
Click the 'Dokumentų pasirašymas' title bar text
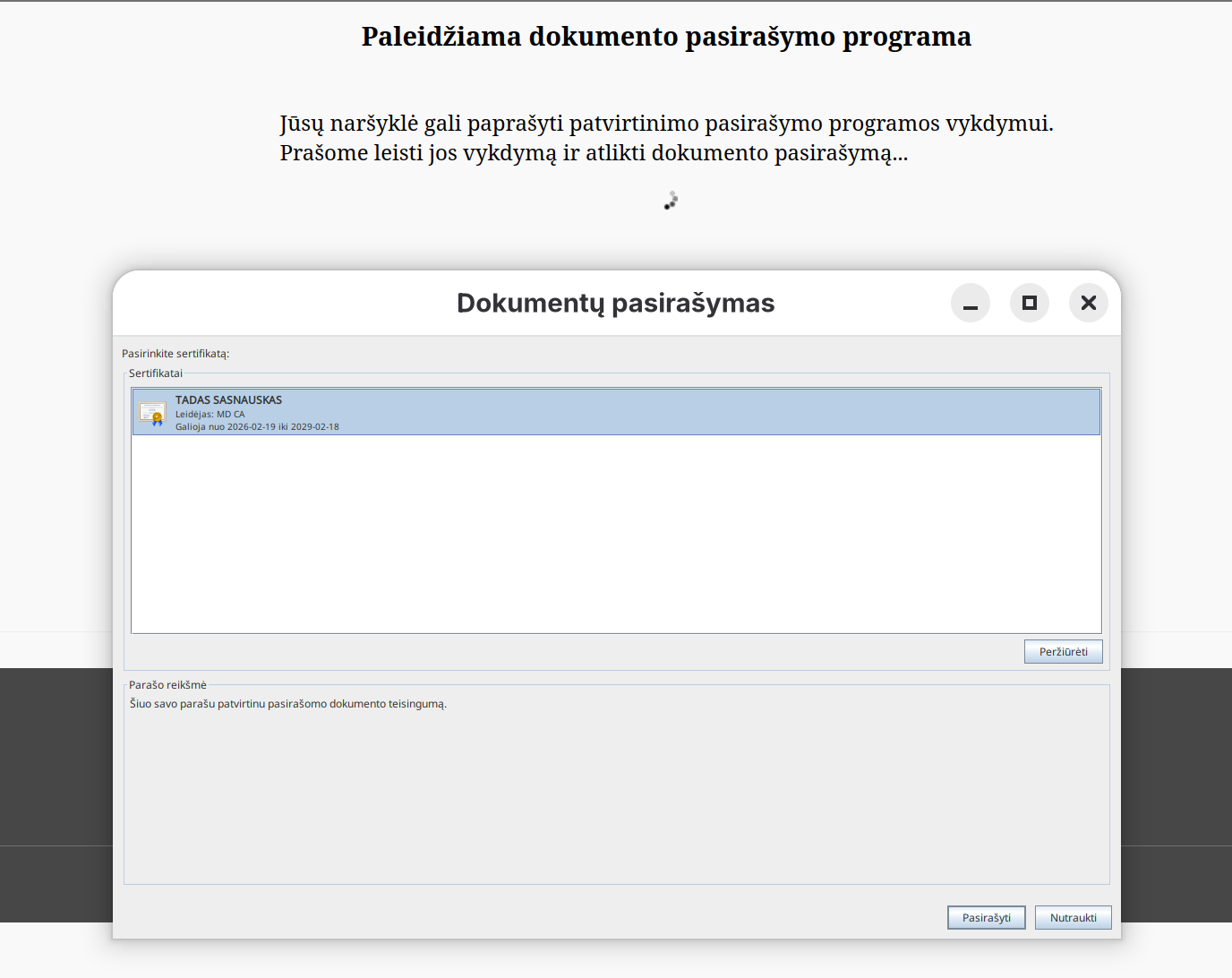(x=616, y=303)
